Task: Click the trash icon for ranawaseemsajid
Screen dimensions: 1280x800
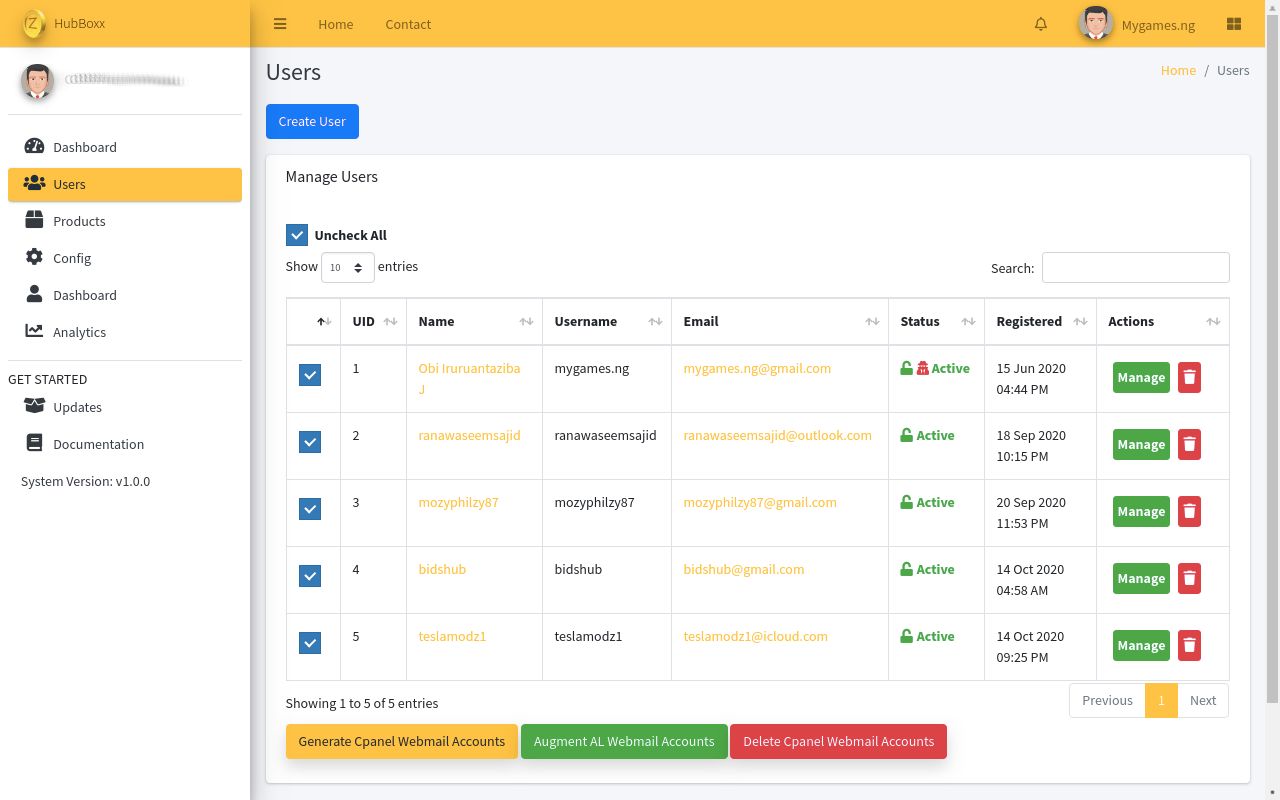Action: pyautogui.click(x=1189, y=444)
